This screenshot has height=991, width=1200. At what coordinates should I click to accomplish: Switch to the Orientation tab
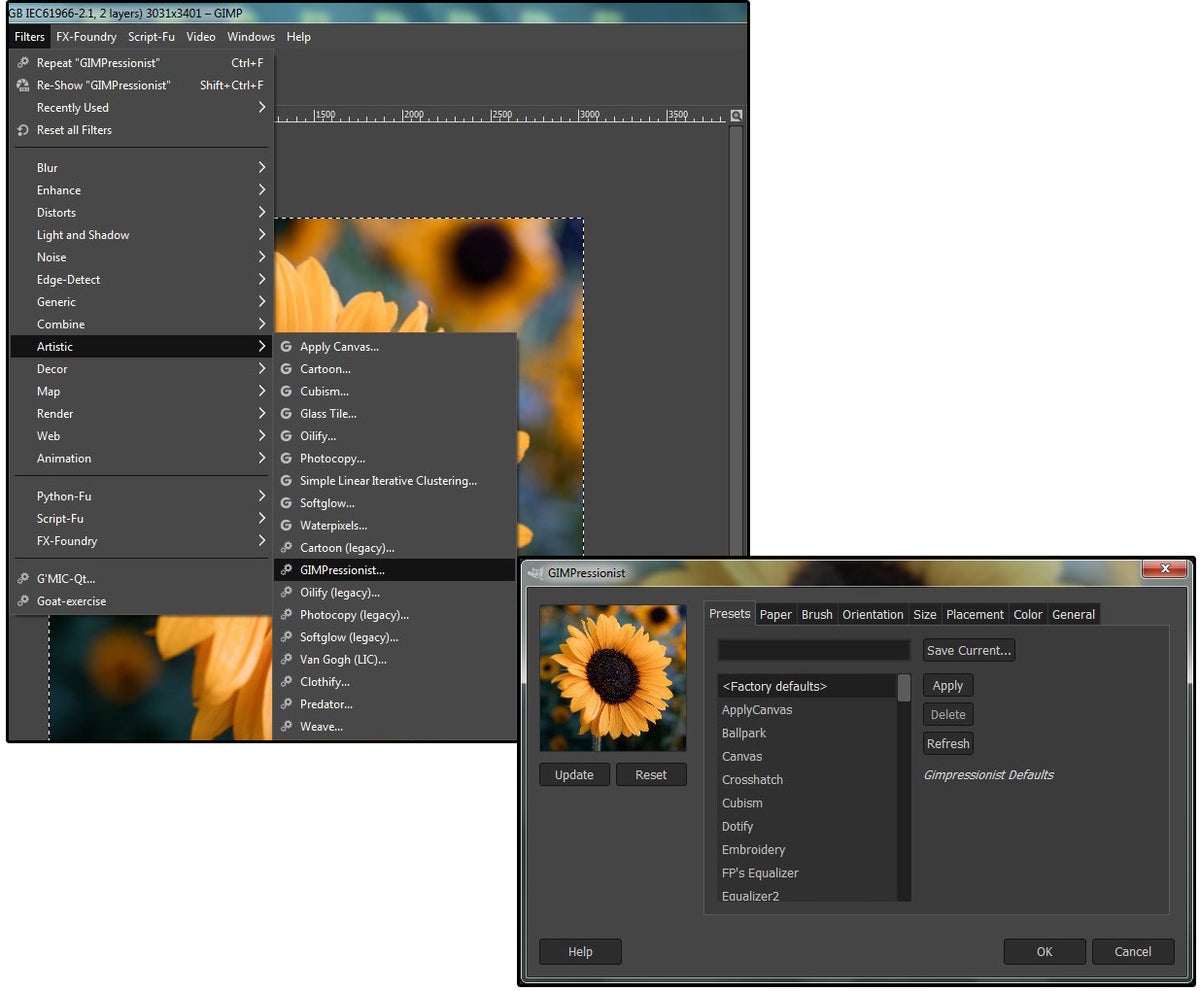coord(873,614)
